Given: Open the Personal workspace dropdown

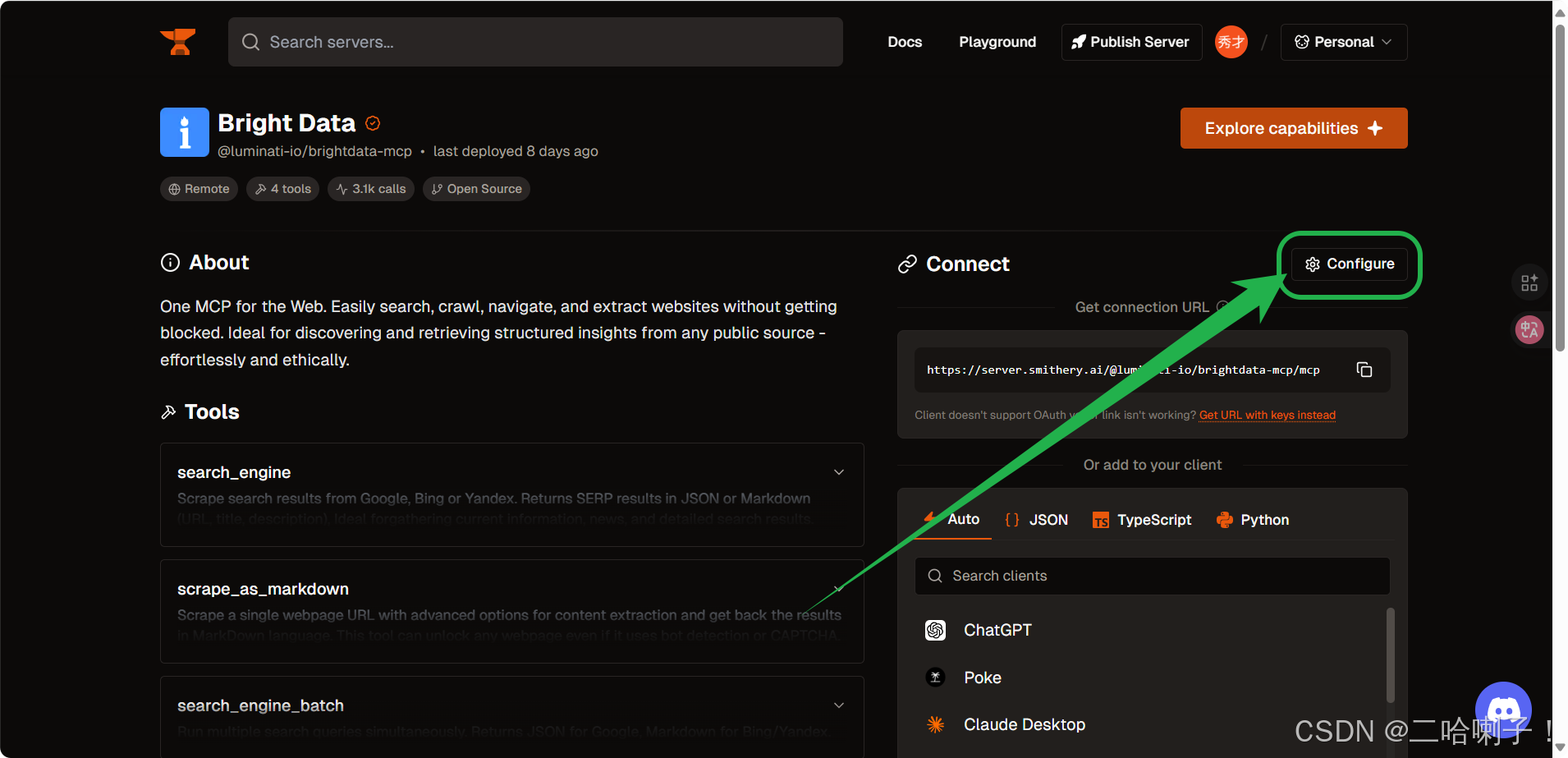Looking at the screenshot, I should coord(1344,42).
